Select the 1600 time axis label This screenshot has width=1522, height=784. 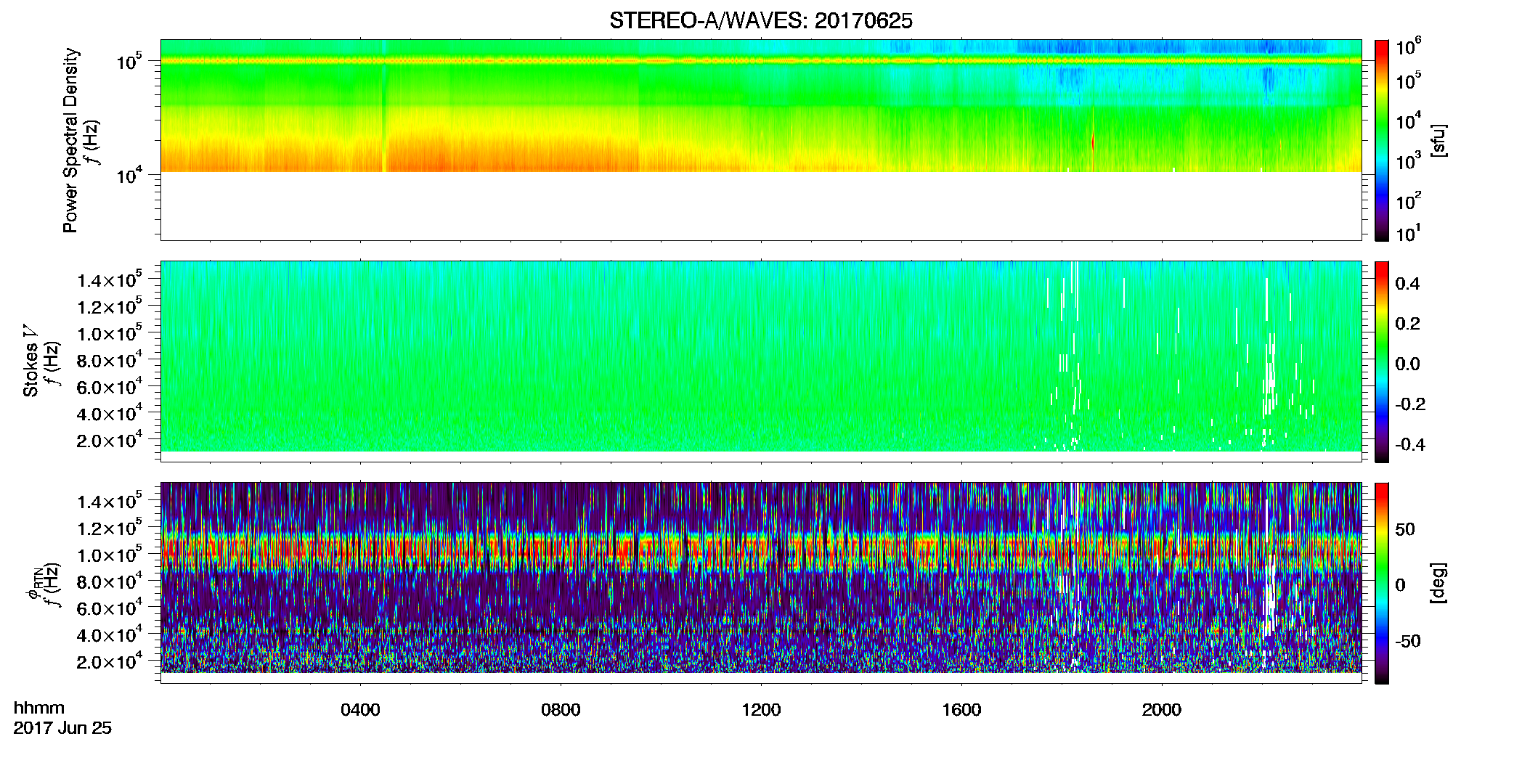[961, 710]
